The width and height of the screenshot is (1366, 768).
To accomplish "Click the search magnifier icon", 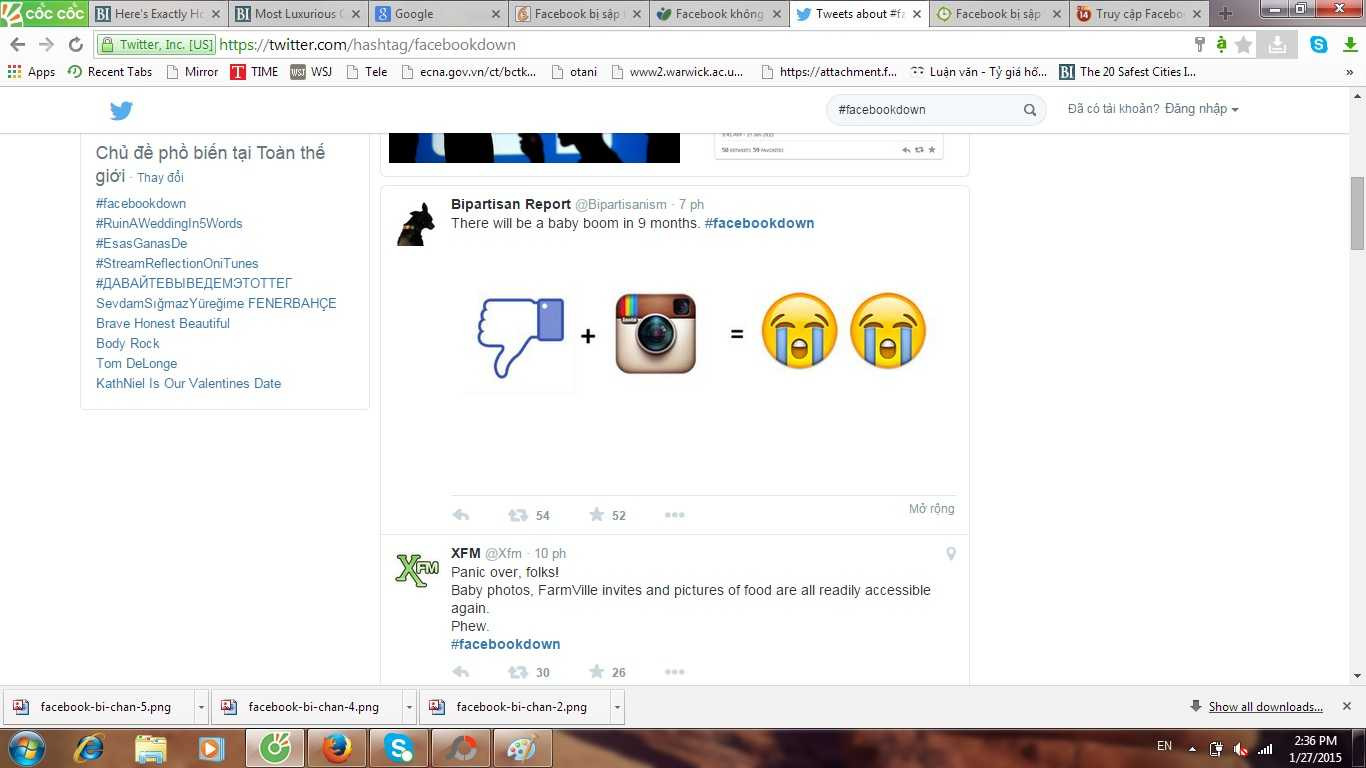I will tap(1029, 110).
